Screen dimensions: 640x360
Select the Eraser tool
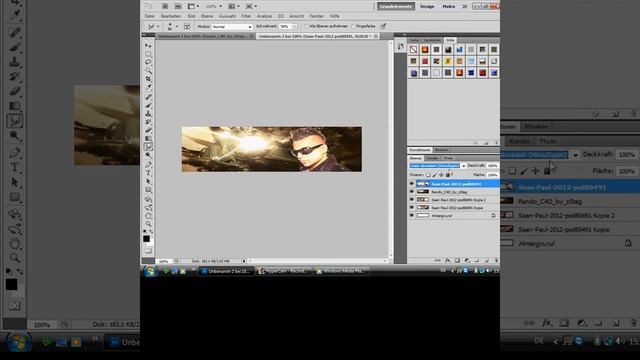tap(148, 130)
